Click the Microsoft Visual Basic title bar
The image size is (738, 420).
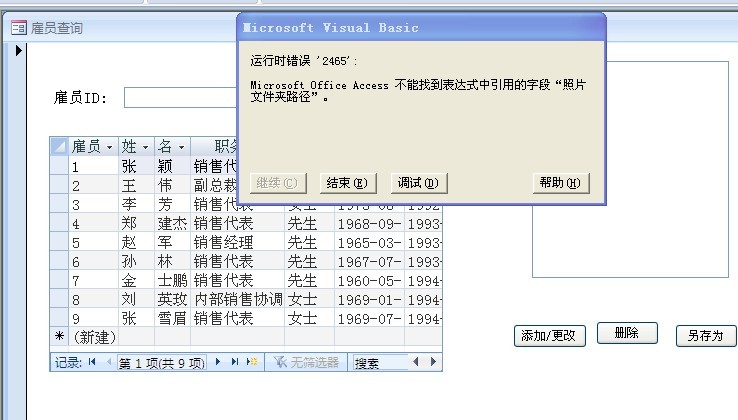[x=421, y=28]
